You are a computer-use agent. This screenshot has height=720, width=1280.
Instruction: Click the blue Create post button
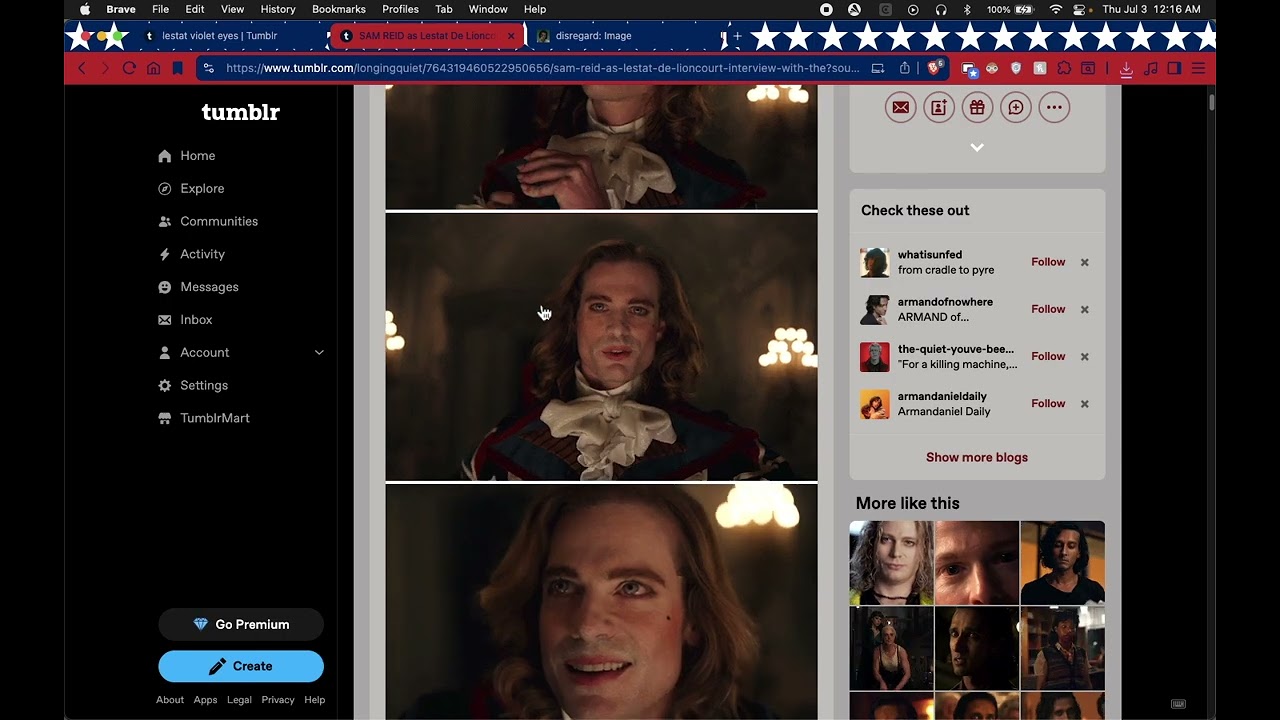coord(241,666)
